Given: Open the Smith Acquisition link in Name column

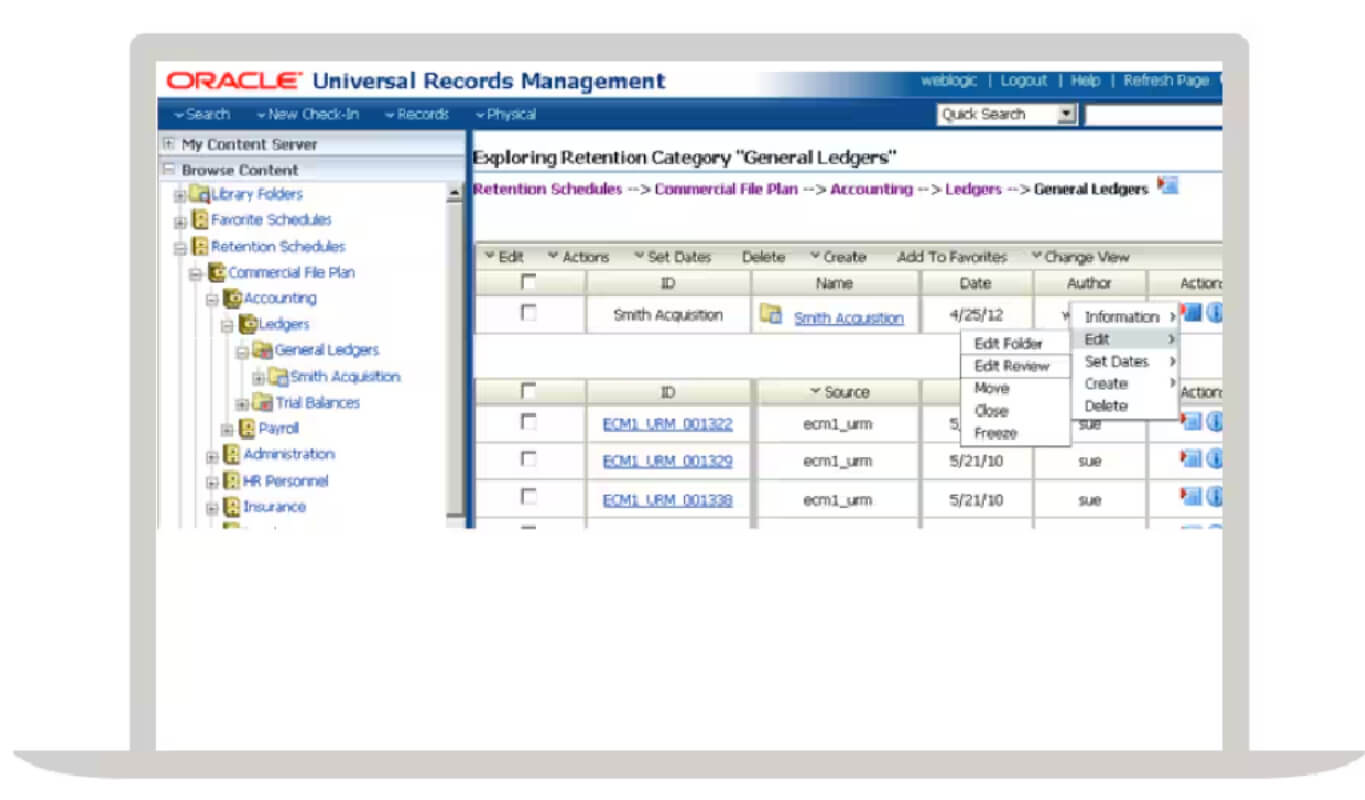Looking at the screenshot, I should pyautogui.click(x=848, y=318).
